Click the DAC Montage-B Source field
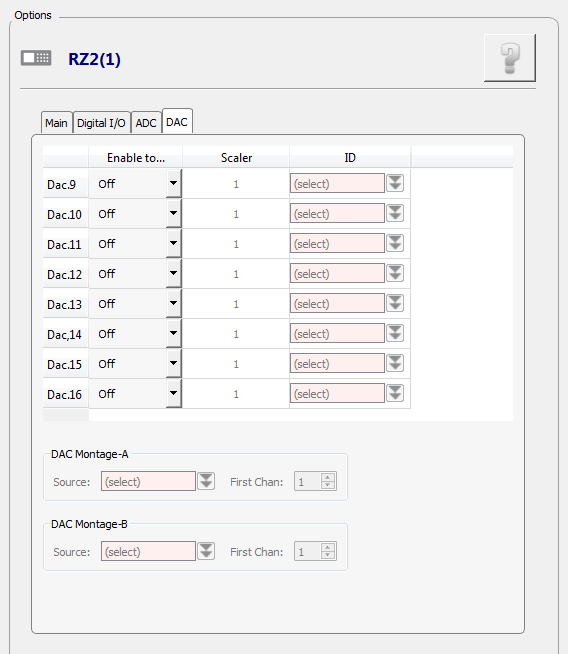568x654 pixels. 148,551
